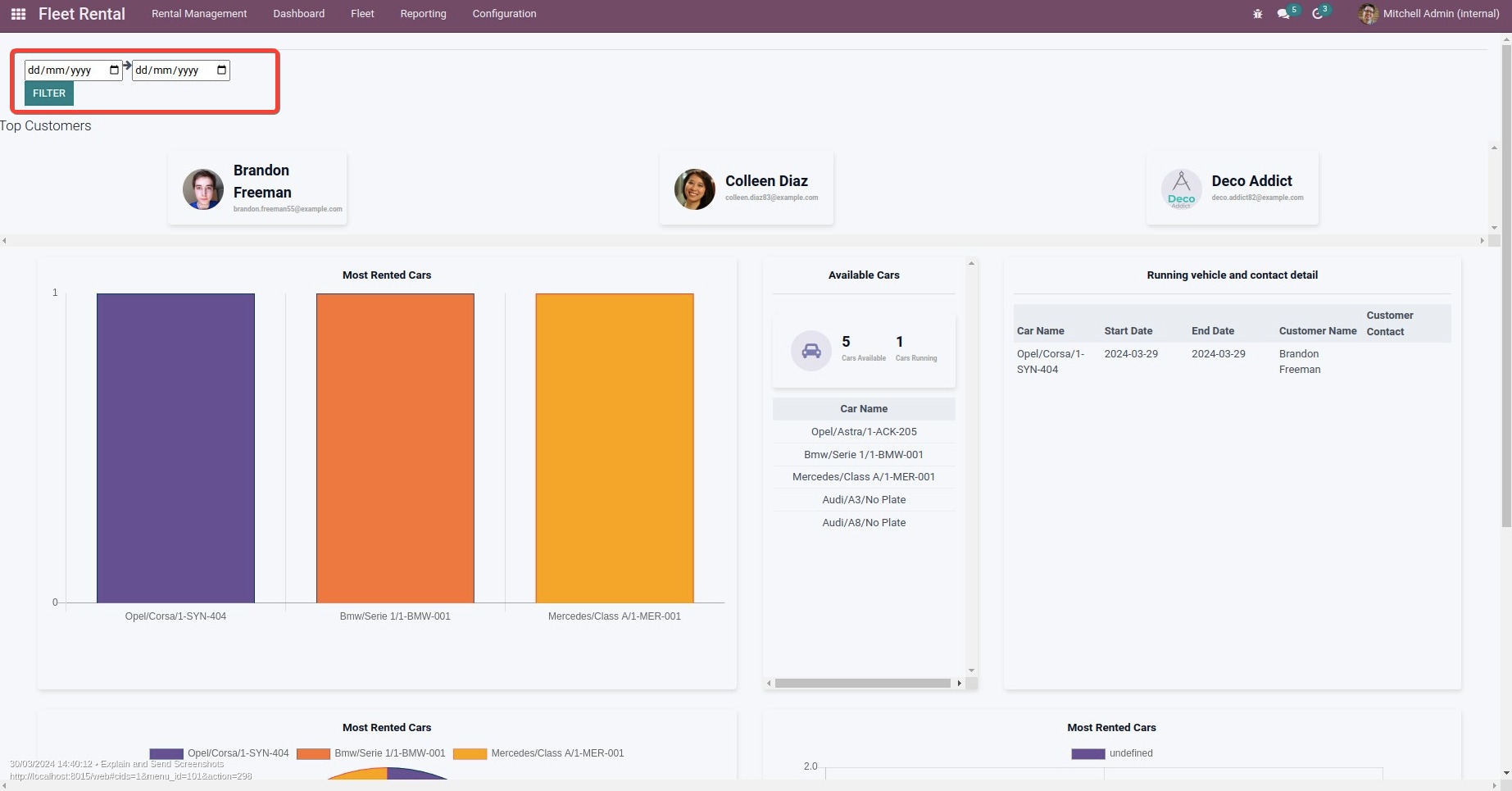The height and width of the screenshot is (791, 1512).
Task: Open calendar picker of end date field
Action: click(x=221, y=70)
